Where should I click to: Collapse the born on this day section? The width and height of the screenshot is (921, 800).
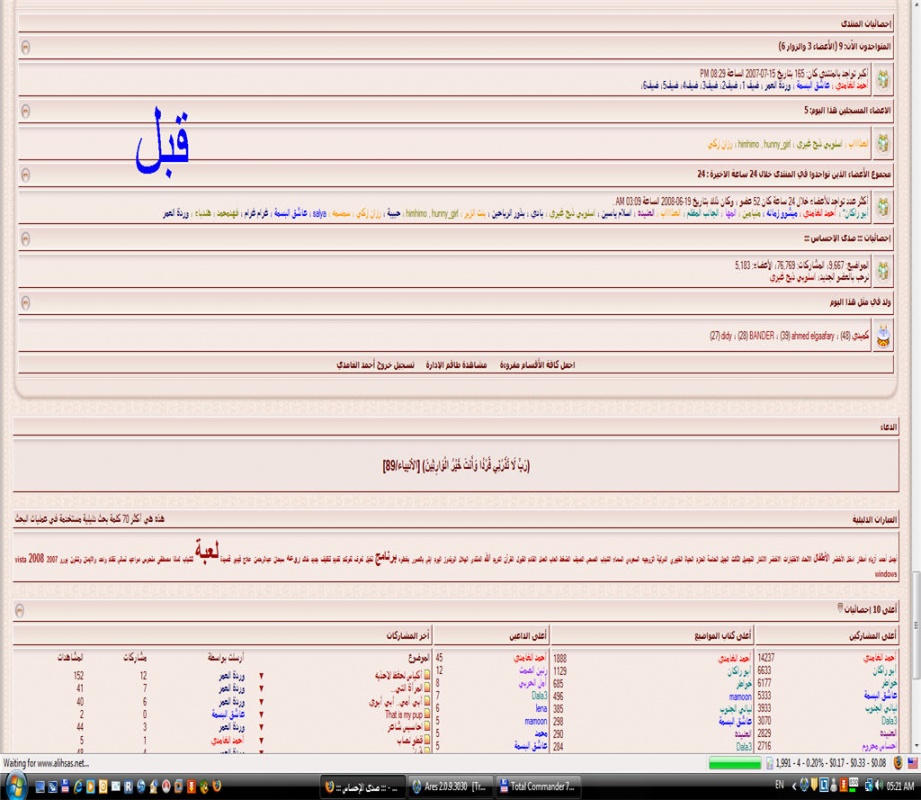pos(25,302)
